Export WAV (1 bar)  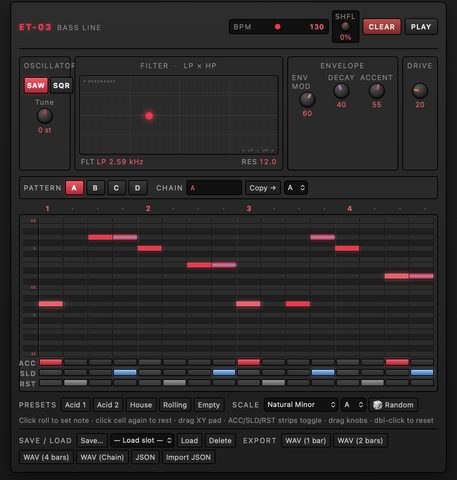click(306, 441)
